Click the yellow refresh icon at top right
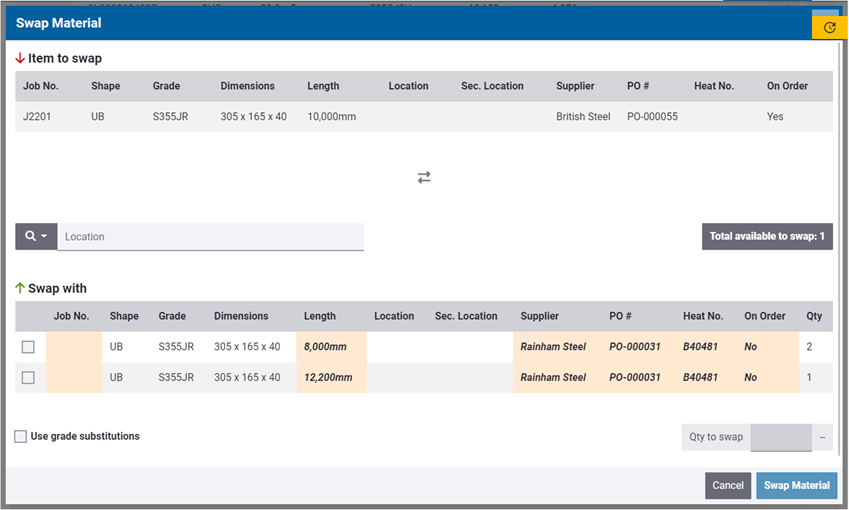The width and height of the screenshot is (849, 510). [x=829, y=27]
